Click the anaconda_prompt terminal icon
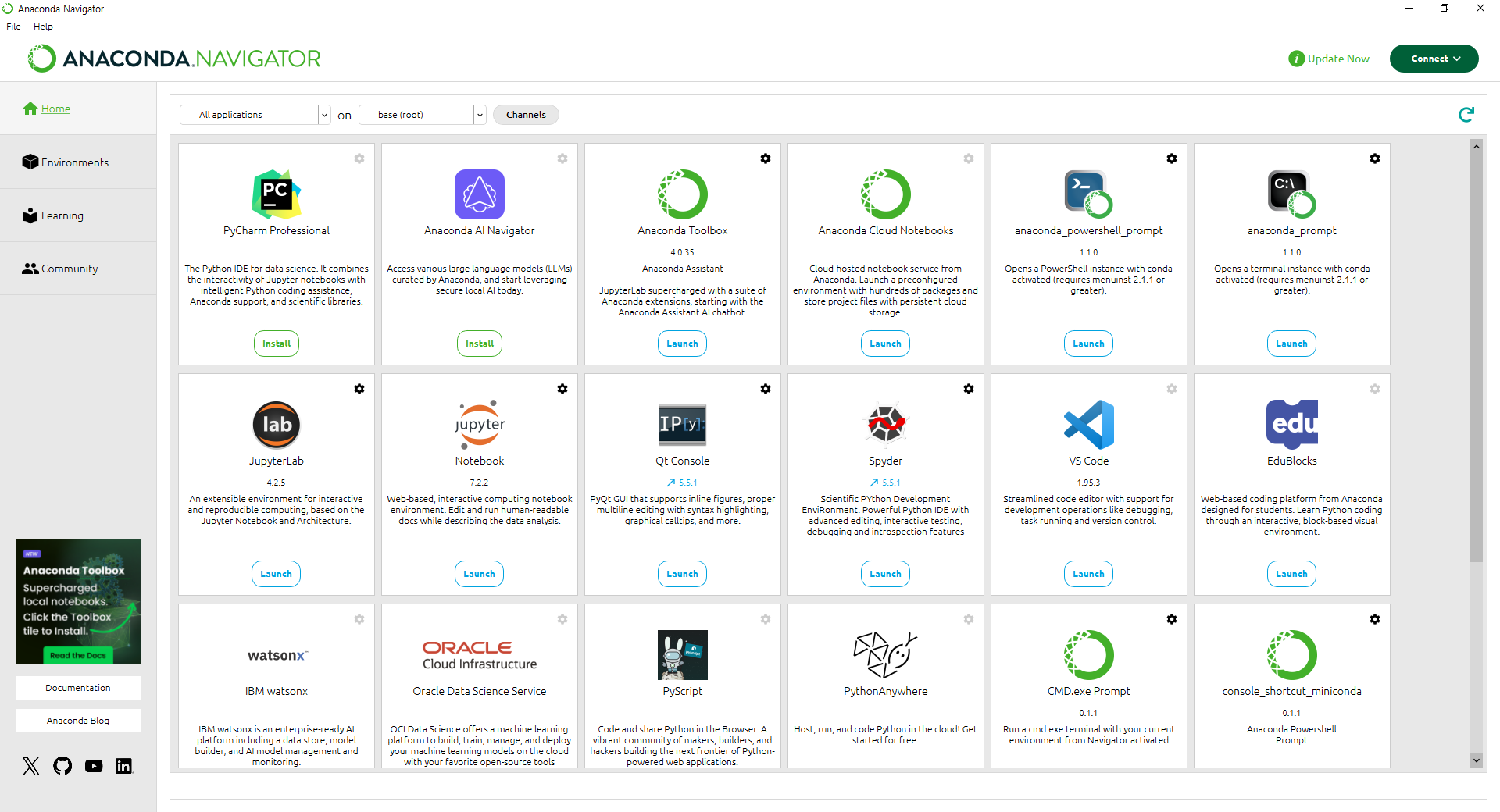The height and width of the screenshot is (812, 1500). (x=1292, y=194)
